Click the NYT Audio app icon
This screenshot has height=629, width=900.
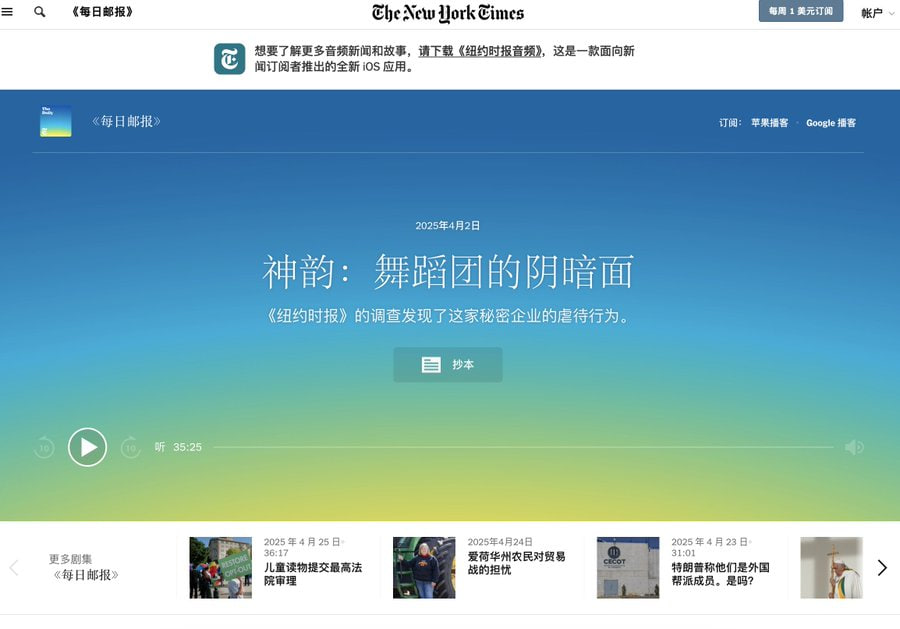(x=229, y=59)
